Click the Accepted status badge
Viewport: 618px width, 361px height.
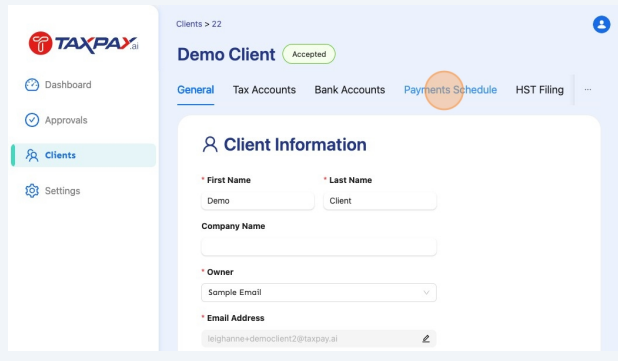coord(309,54)
